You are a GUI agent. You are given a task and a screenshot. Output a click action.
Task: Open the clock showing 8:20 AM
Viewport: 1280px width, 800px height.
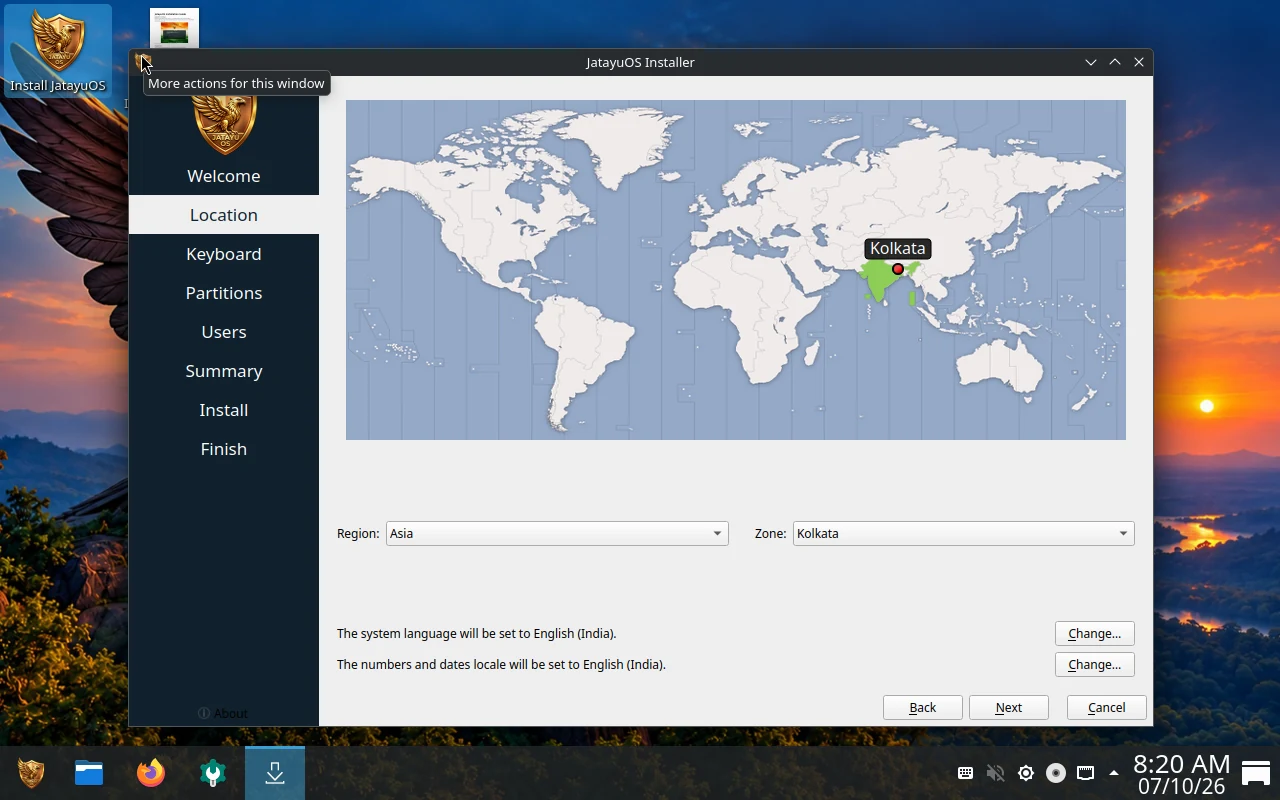point(1181,774)
